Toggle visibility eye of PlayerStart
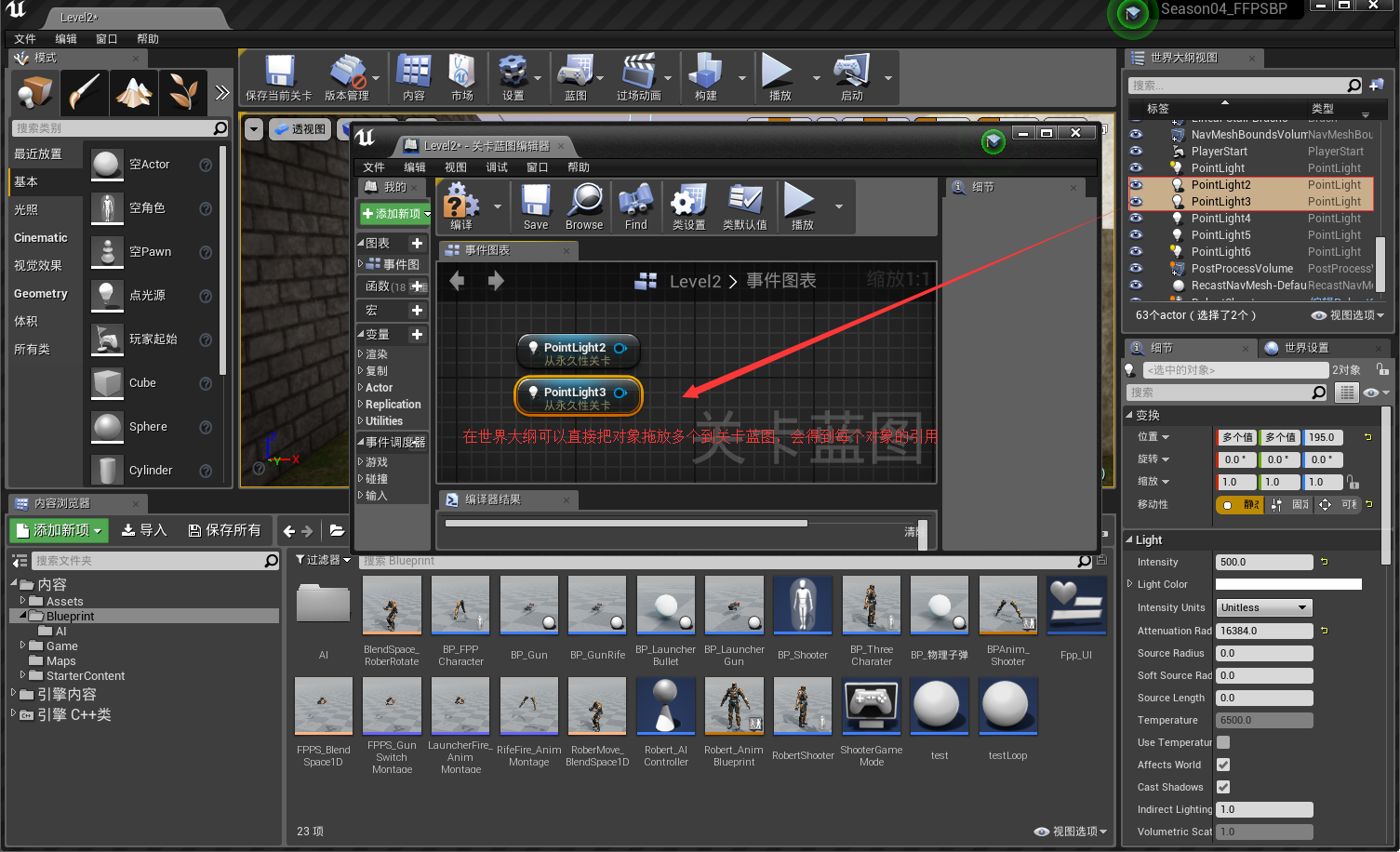 tap(1136, 152)
